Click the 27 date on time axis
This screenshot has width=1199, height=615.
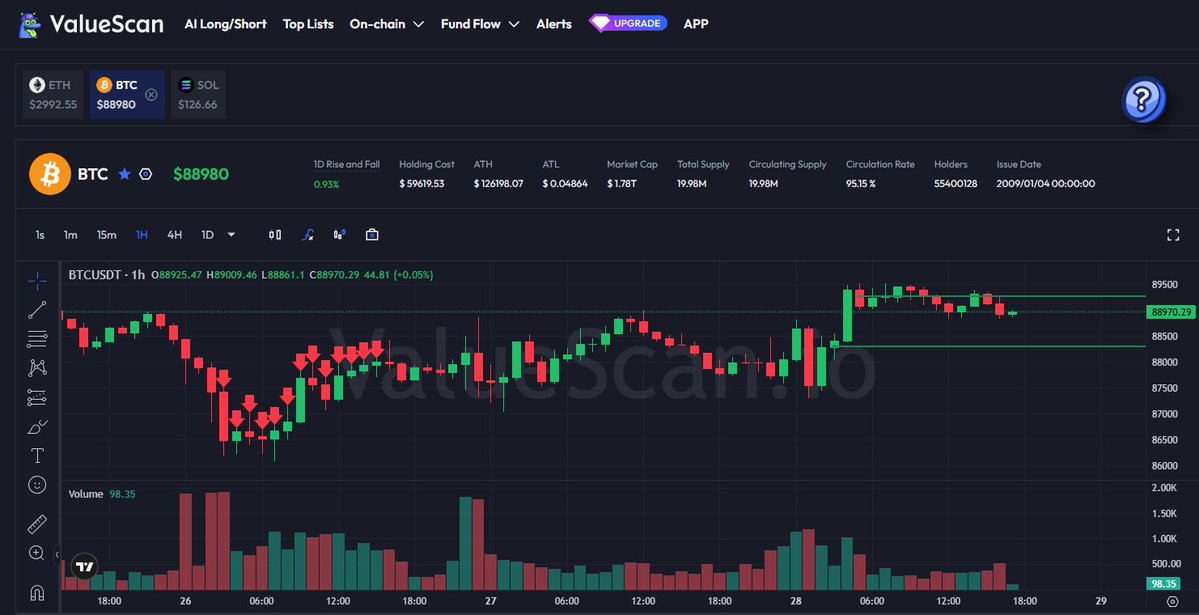tap(490, 601)
